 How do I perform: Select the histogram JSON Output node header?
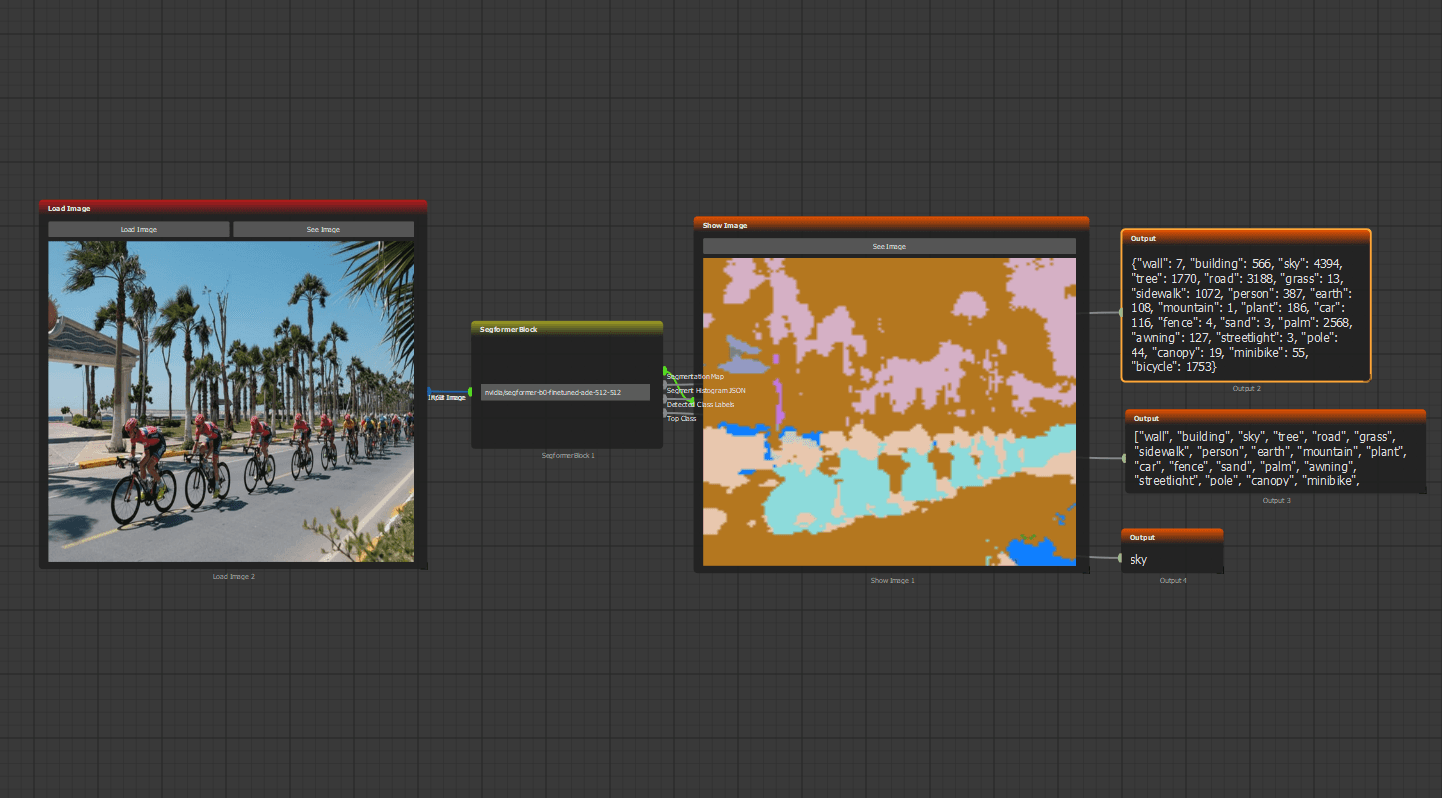(1245, 238)
